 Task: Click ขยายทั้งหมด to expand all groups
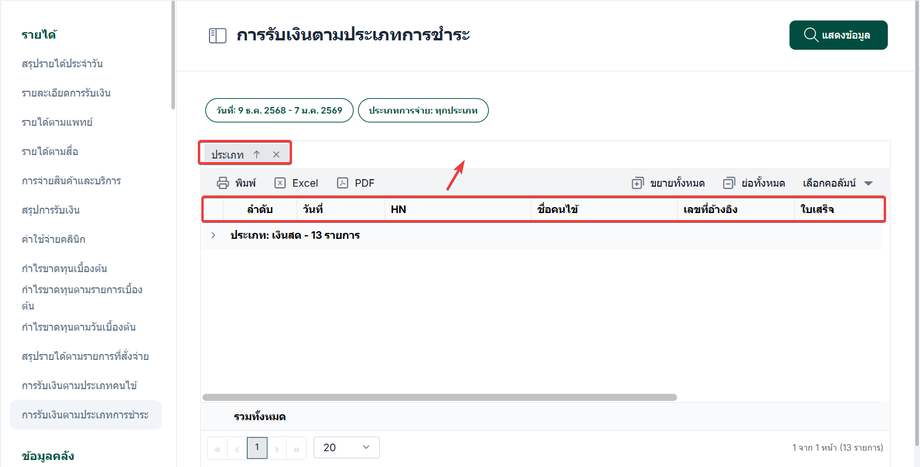point(668,183)
